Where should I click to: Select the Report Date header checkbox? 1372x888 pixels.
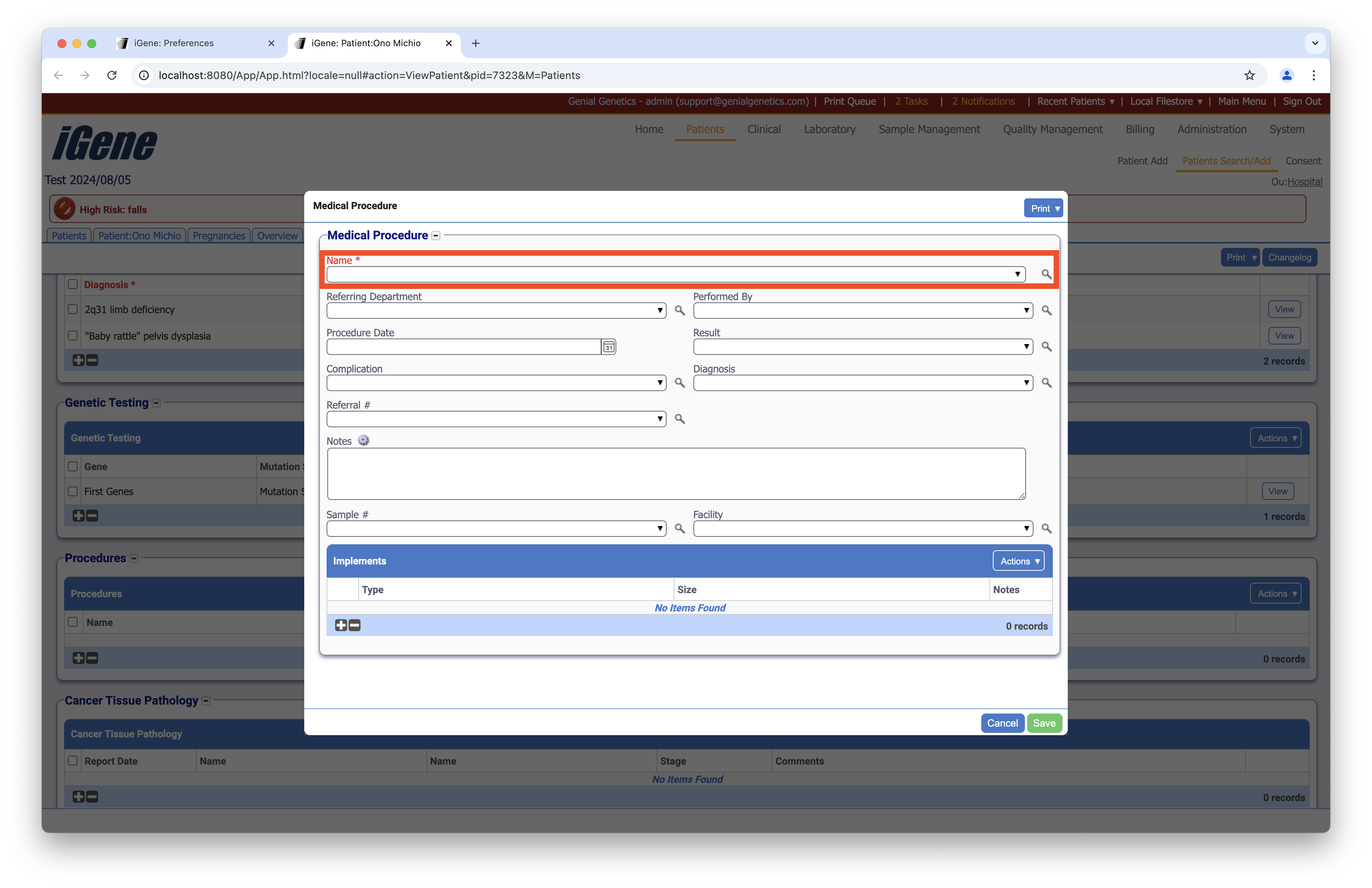[73, 761]
